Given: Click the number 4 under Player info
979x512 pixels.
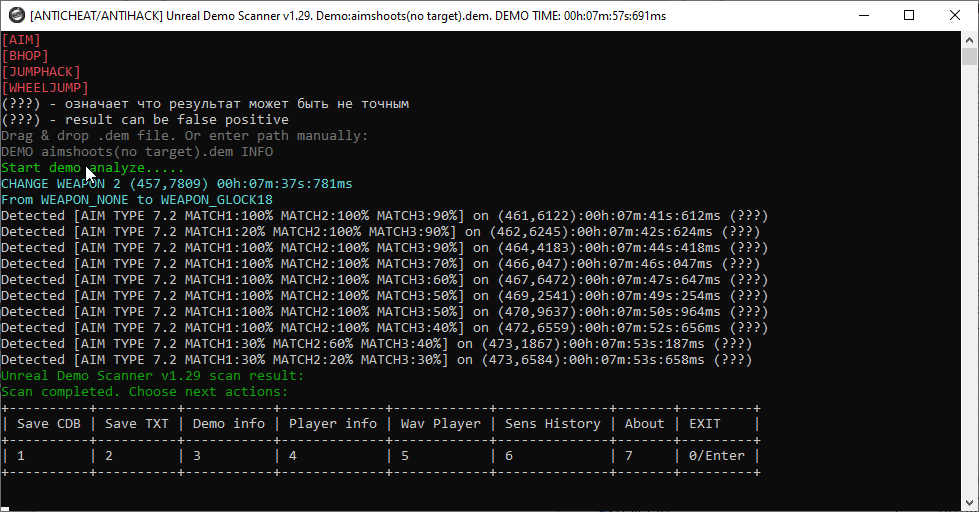Looking at the screenshot, I should (x=293, y=456).
